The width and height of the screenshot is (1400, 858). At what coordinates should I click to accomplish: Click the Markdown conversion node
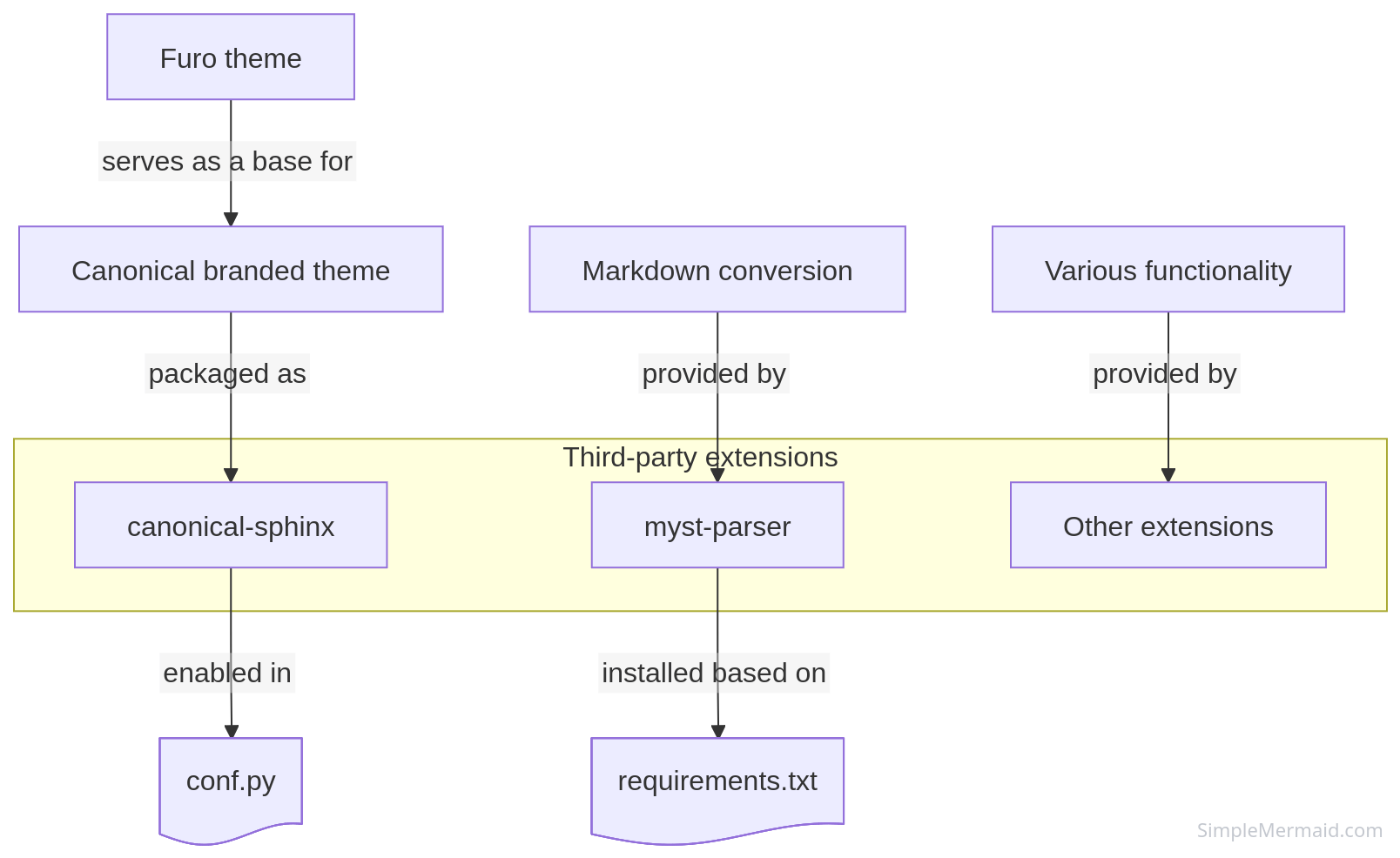click(x=717, y=270)
